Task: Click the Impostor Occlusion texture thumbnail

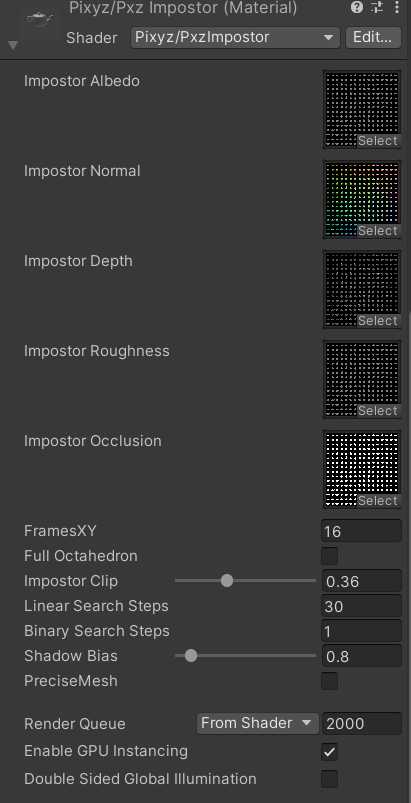Action: tap(362, 469)
